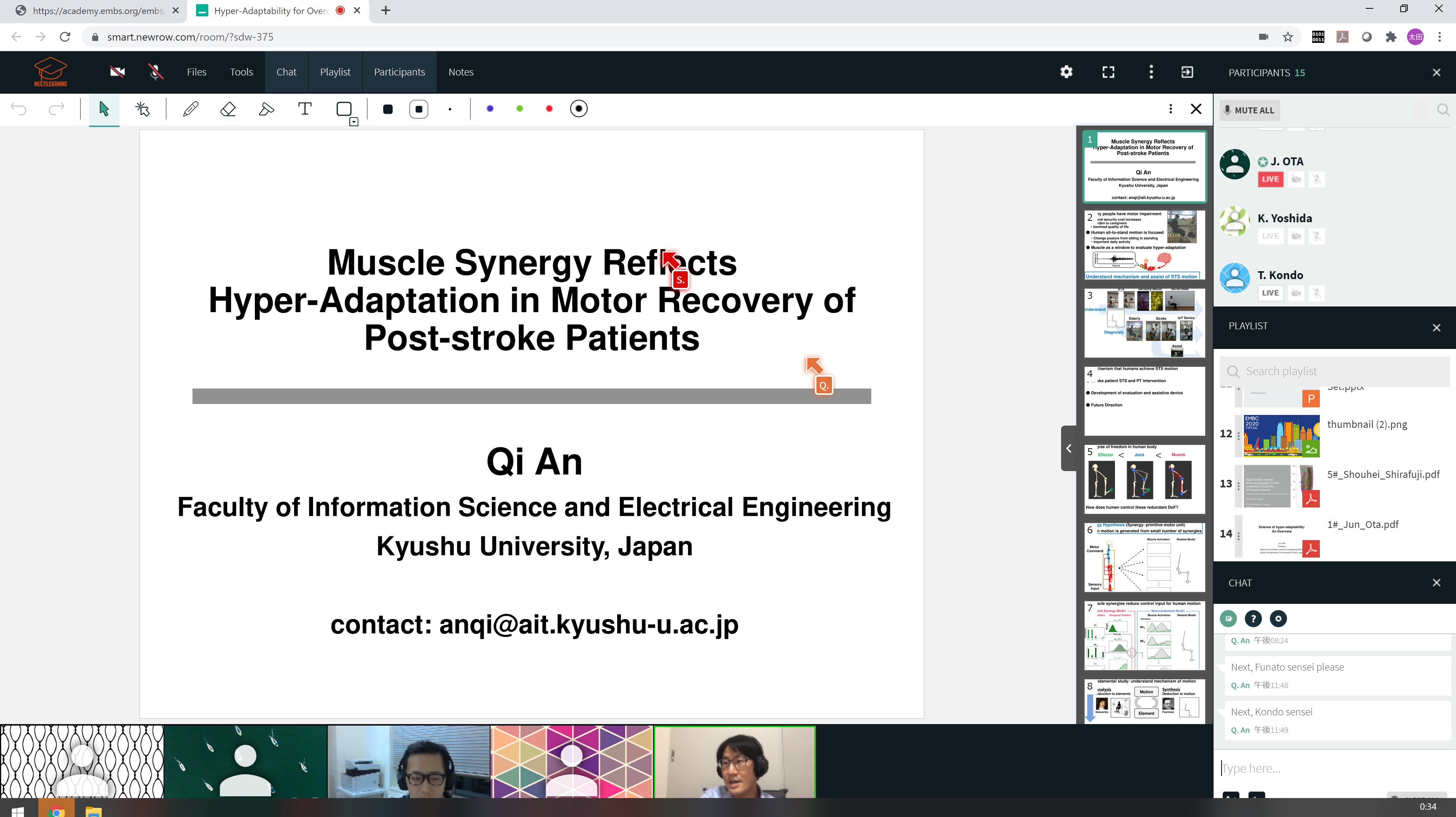Open the Notes tab
Viewport: 1456px width, 817px height.
(x=461, y=72)
